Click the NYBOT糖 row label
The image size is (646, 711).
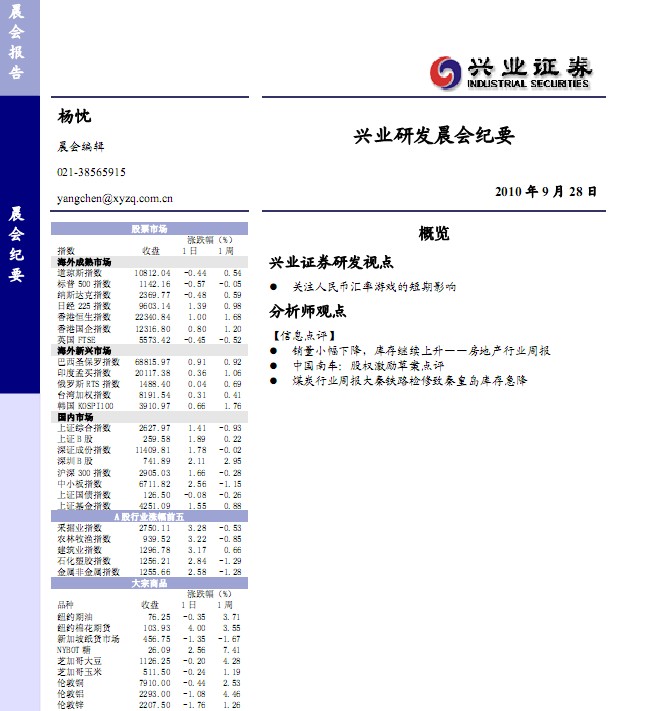[x=74, y=650]
